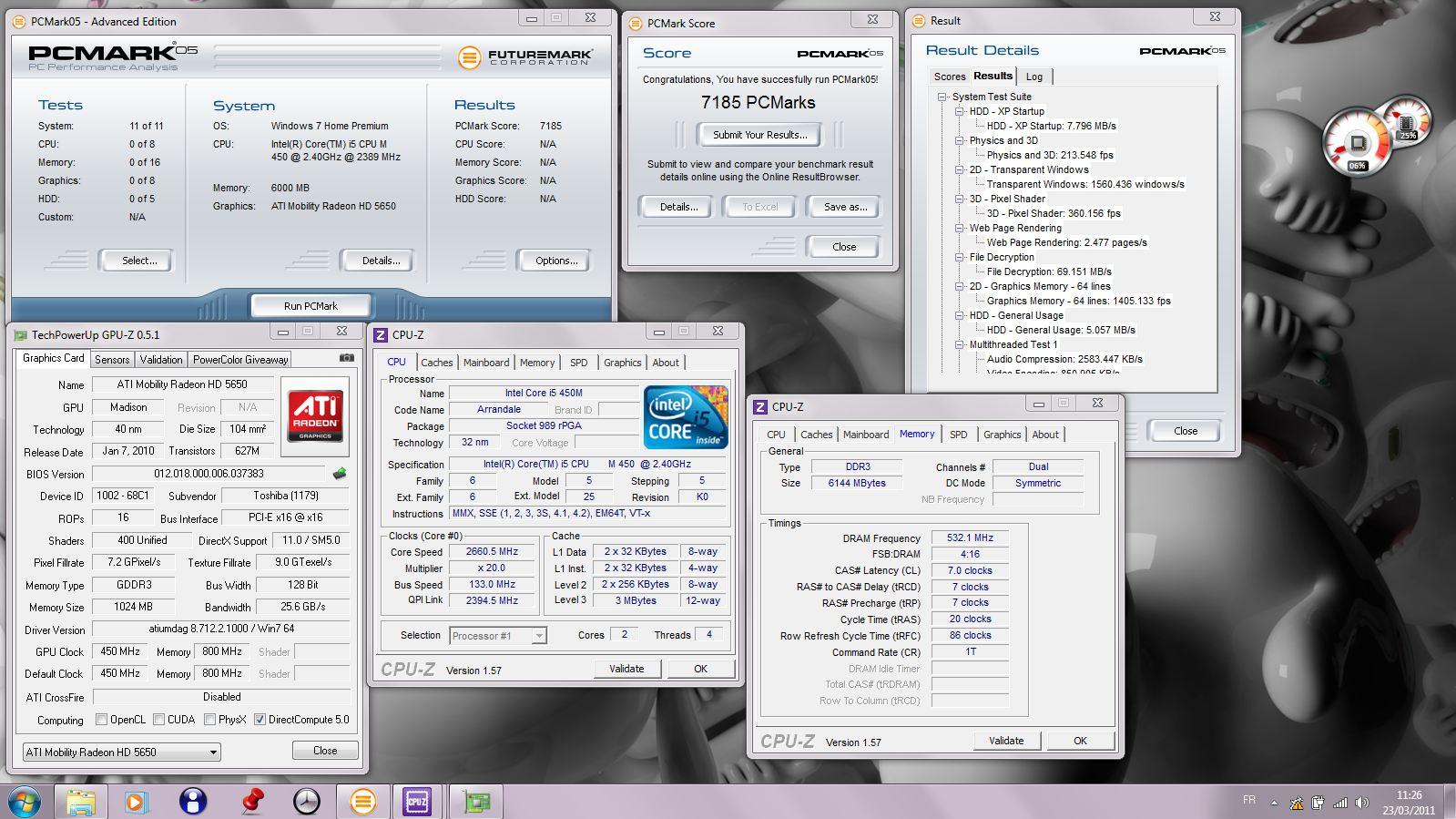Open Windows Explorer from the taskbar
This screenshot has height=819, width=1456.
click(x=80, y=802)
